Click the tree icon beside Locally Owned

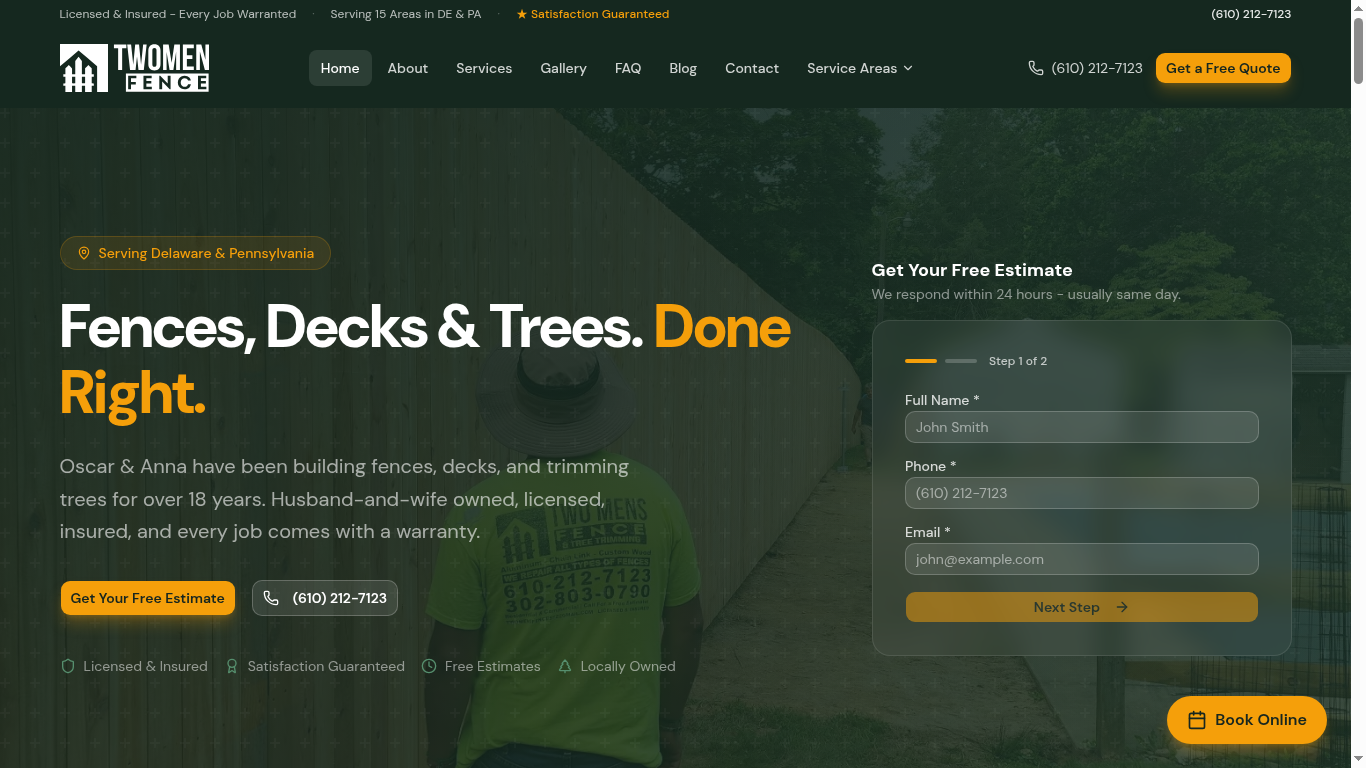(565, 666)
